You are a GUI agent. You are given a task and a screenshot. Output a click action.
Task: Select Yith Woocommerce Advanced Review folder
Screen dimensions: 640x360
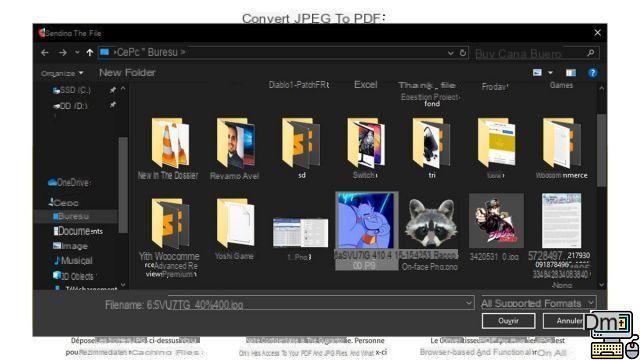click(169, 238)
